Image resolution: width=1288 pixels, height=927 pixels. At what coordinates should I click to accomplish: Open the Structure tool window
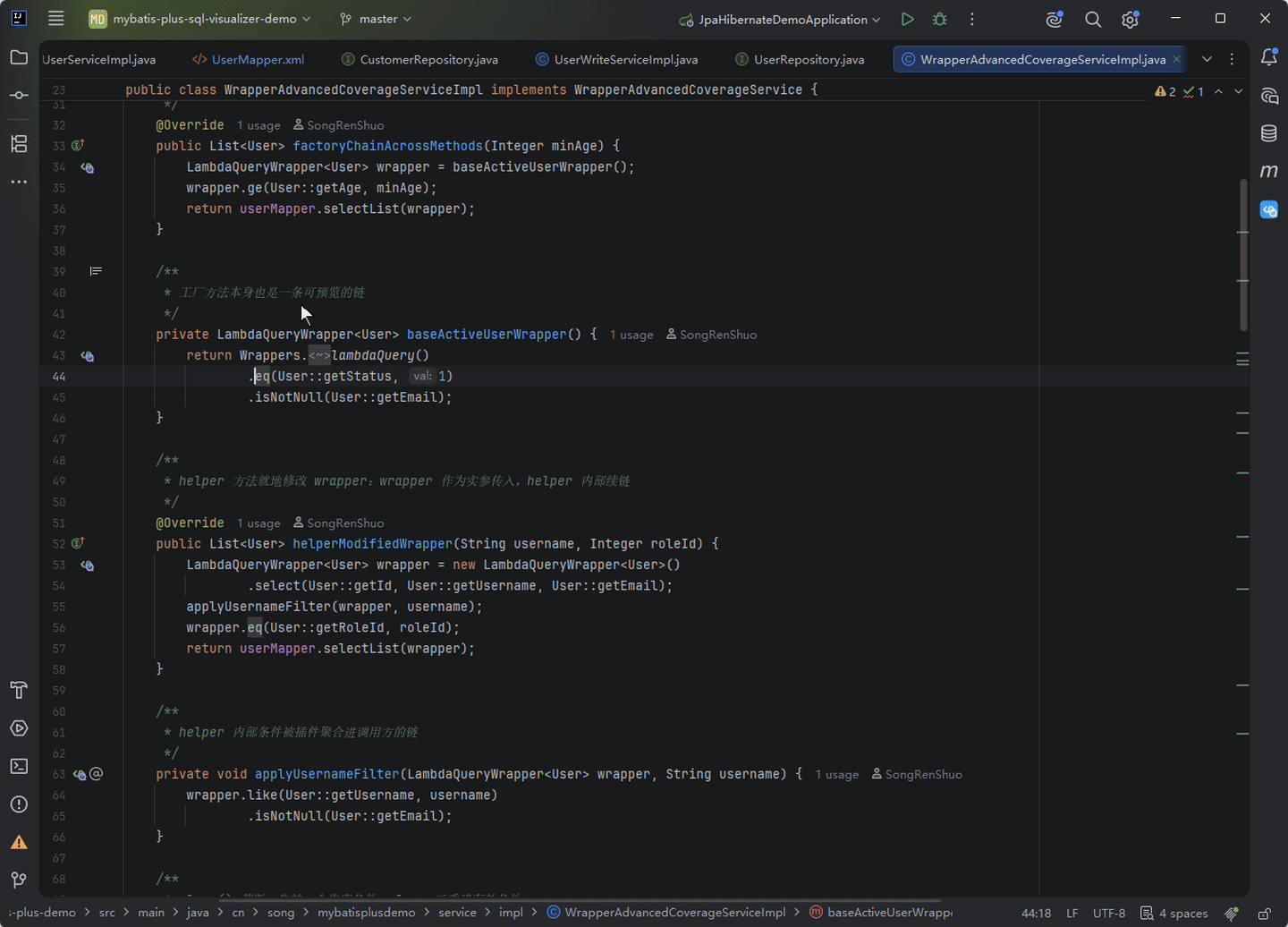pyautogui.click(x=19, y=143)
